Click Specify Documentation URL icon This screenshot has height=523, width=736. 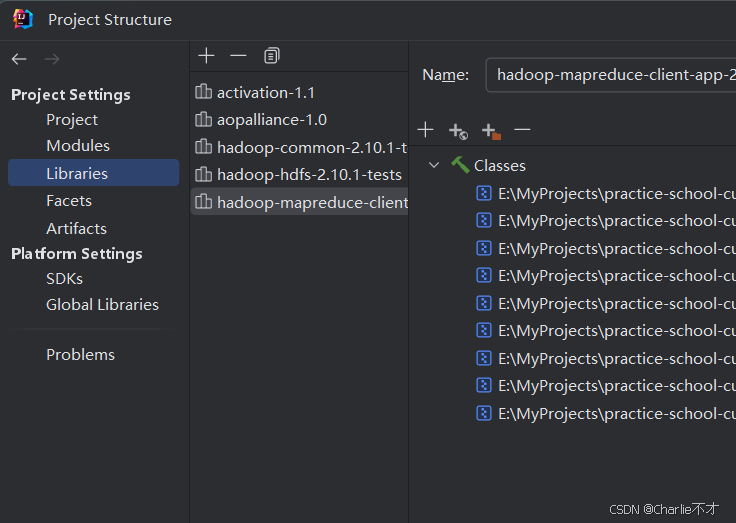(x=458, y=130)
